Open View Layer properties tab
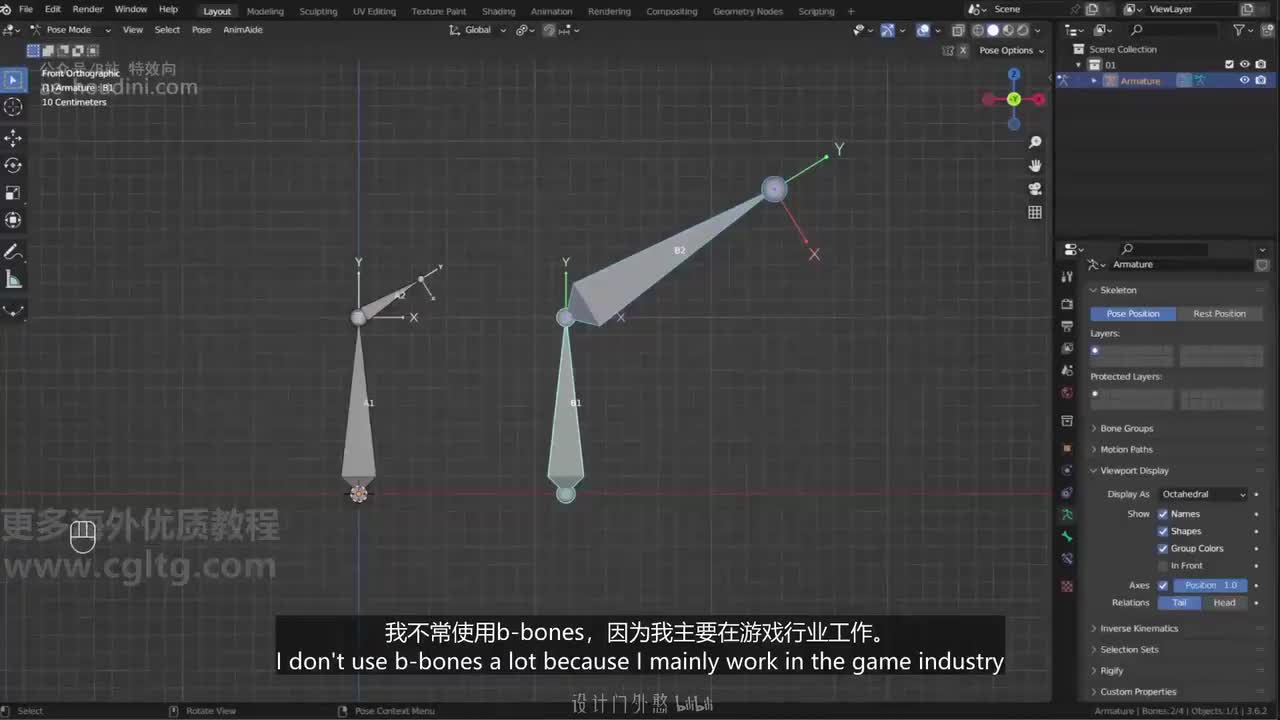Image resolution: width=1280 pixels, height=720 pixels. click(1067, 348)
